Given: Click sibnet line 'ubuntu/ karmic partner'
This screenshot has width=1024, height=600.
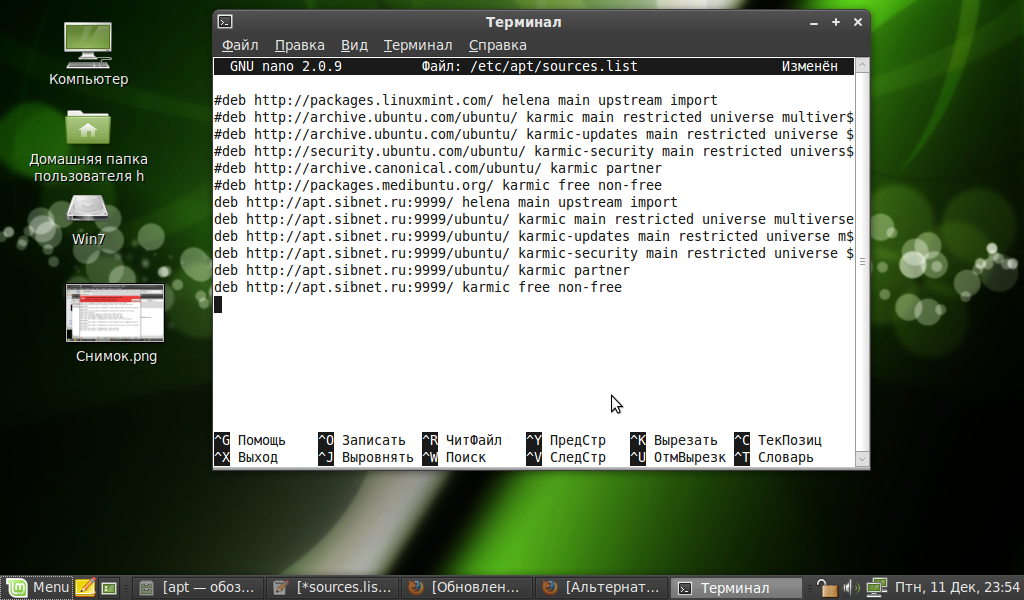Looking at the screenshot, I should 422,270.
